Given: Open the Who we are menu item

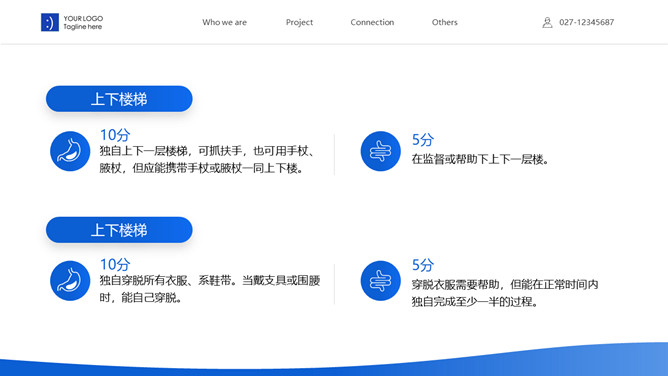Looking at the screenshot, I should click(x=225, y=22).
